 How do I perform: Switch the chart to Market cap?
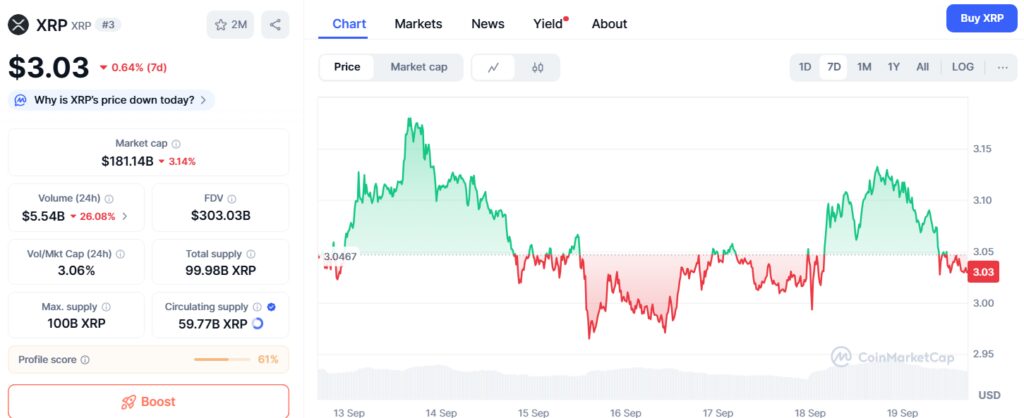coord(419,67)
